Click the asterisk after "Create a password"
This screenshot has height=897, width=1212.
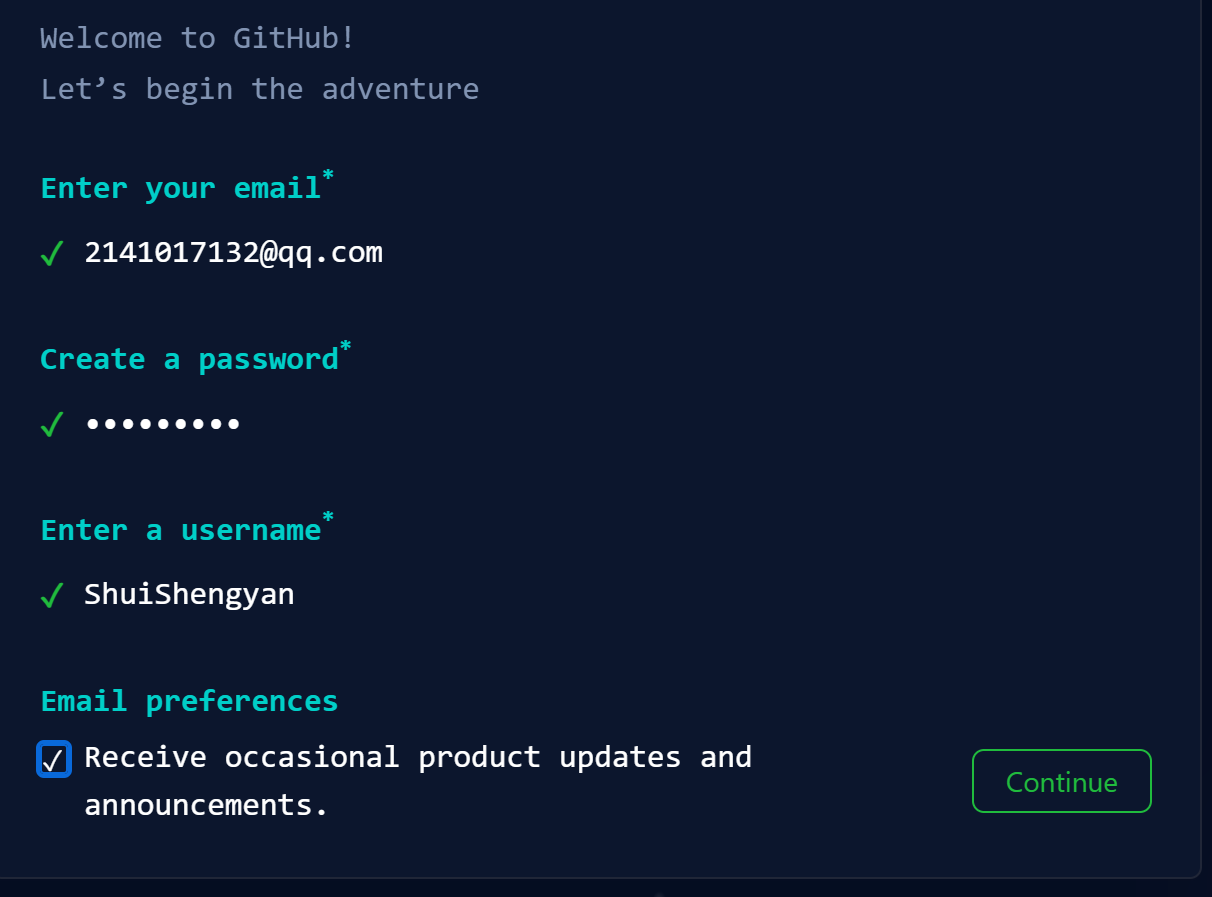[346, 348]
